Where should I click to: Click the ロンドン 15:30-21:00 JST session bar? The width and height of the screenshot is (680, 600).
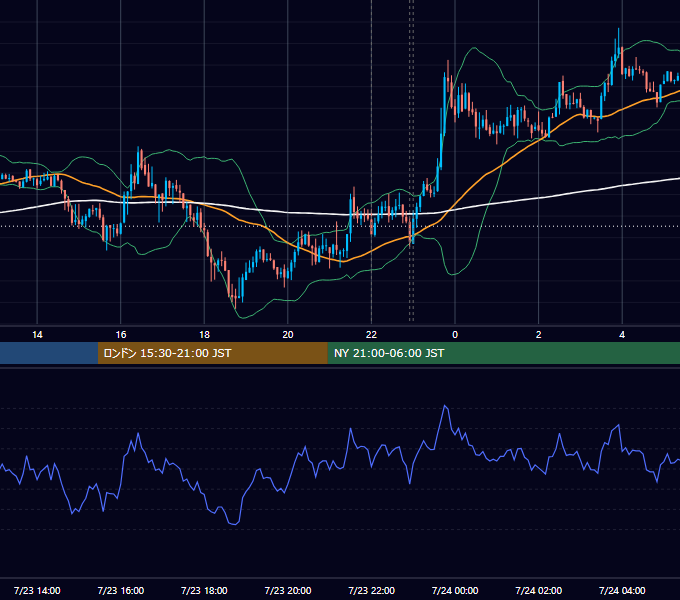pyautogui.click(x=212, y=353)
